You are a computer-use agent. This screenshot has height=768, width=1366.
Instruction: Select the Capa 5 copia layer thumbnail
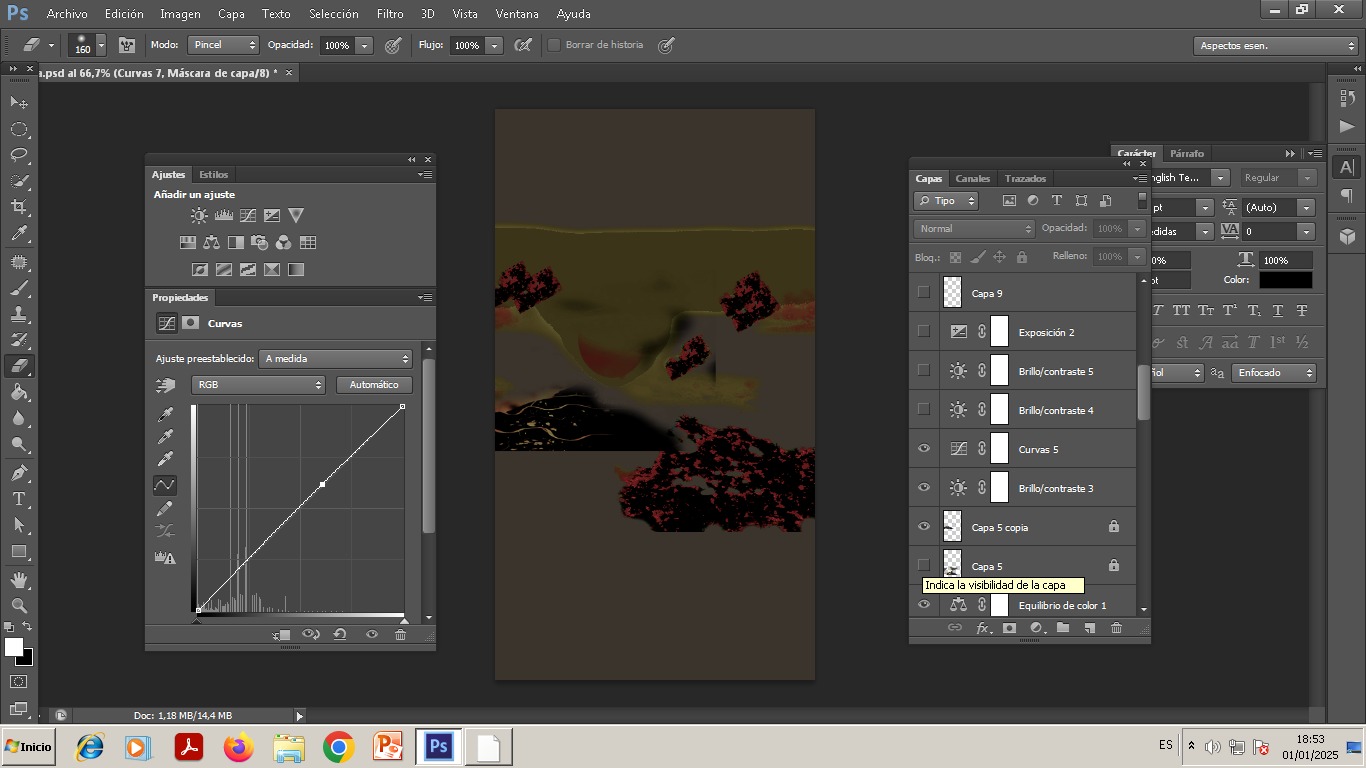(952, 527)
